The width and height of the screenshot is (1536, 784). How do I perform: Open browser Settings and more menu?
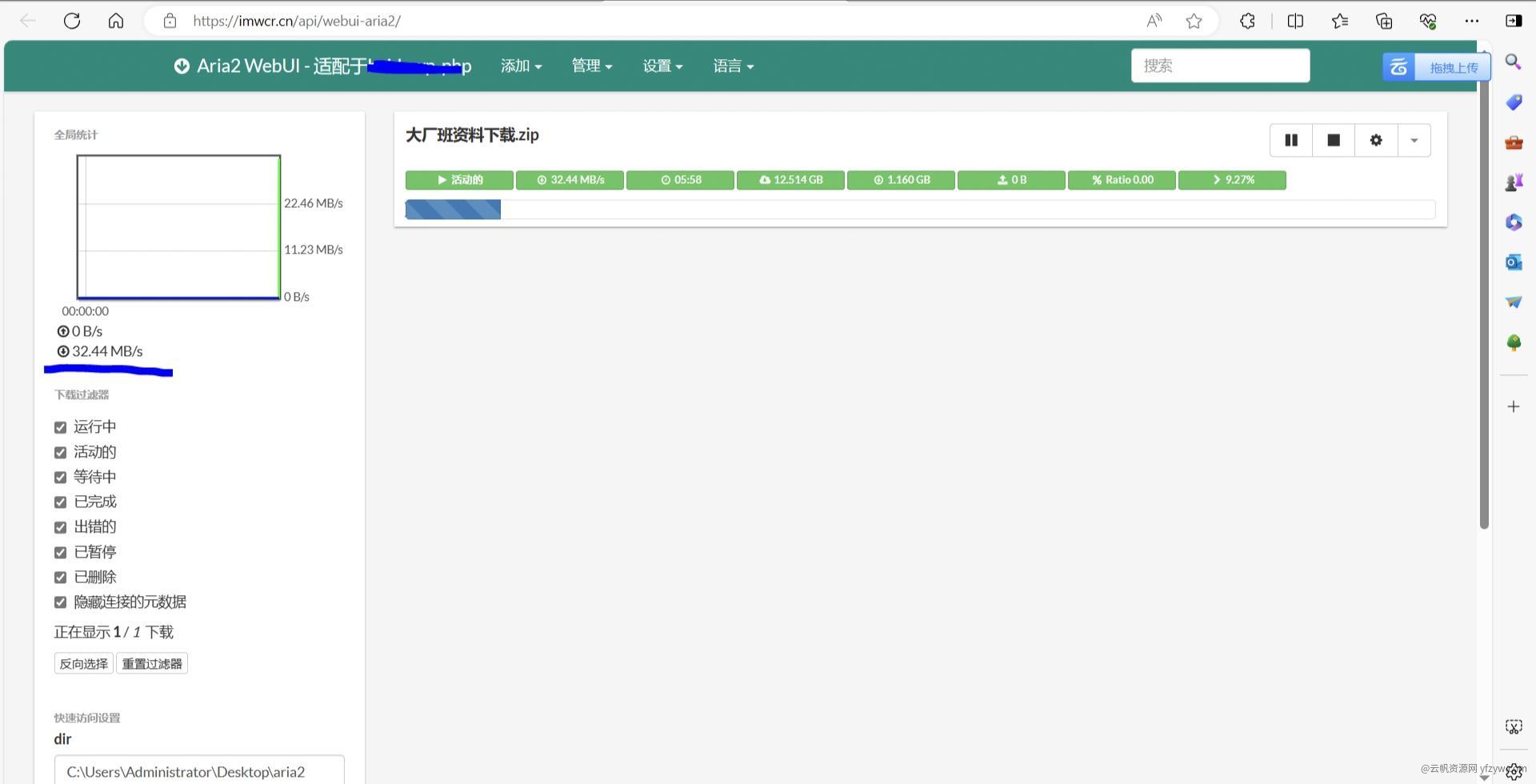tap(1472, 21)
